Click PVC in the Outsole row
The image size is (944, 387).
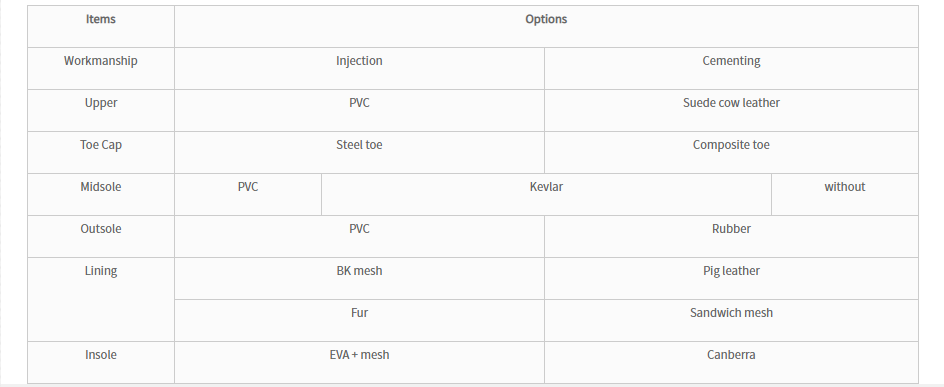pos(359,237)
